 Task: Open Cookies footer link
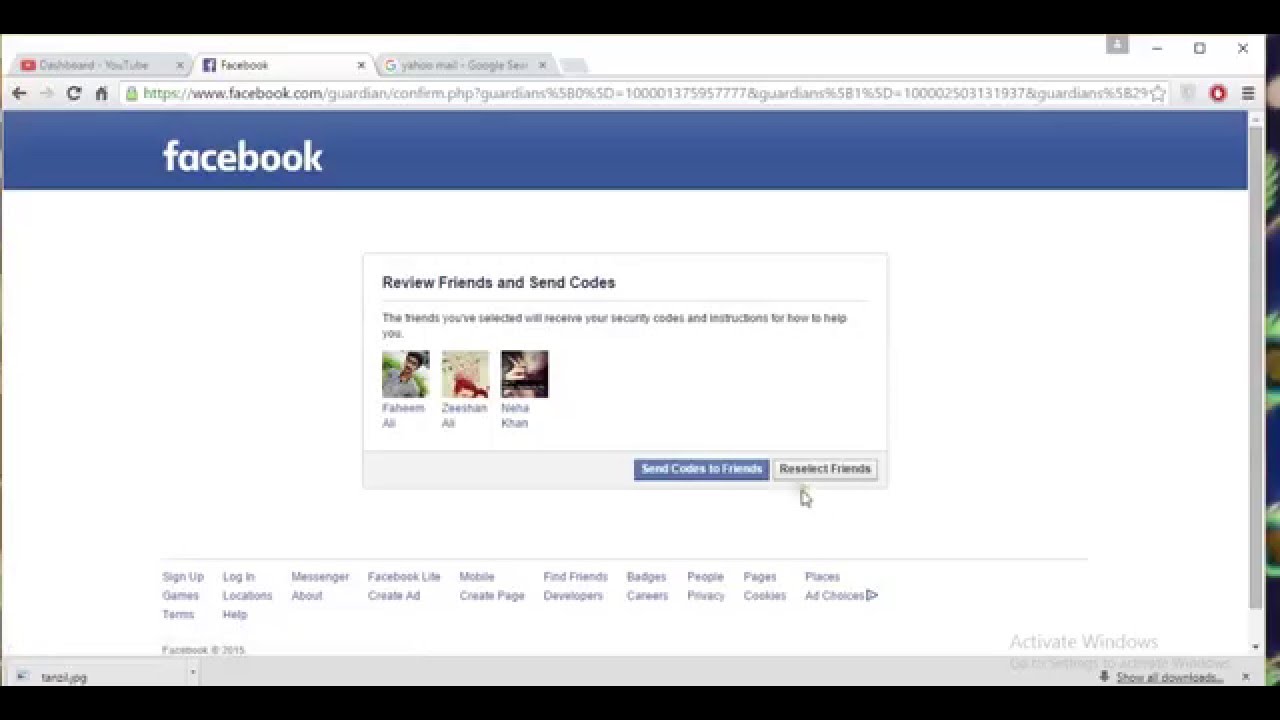(765, 596)
